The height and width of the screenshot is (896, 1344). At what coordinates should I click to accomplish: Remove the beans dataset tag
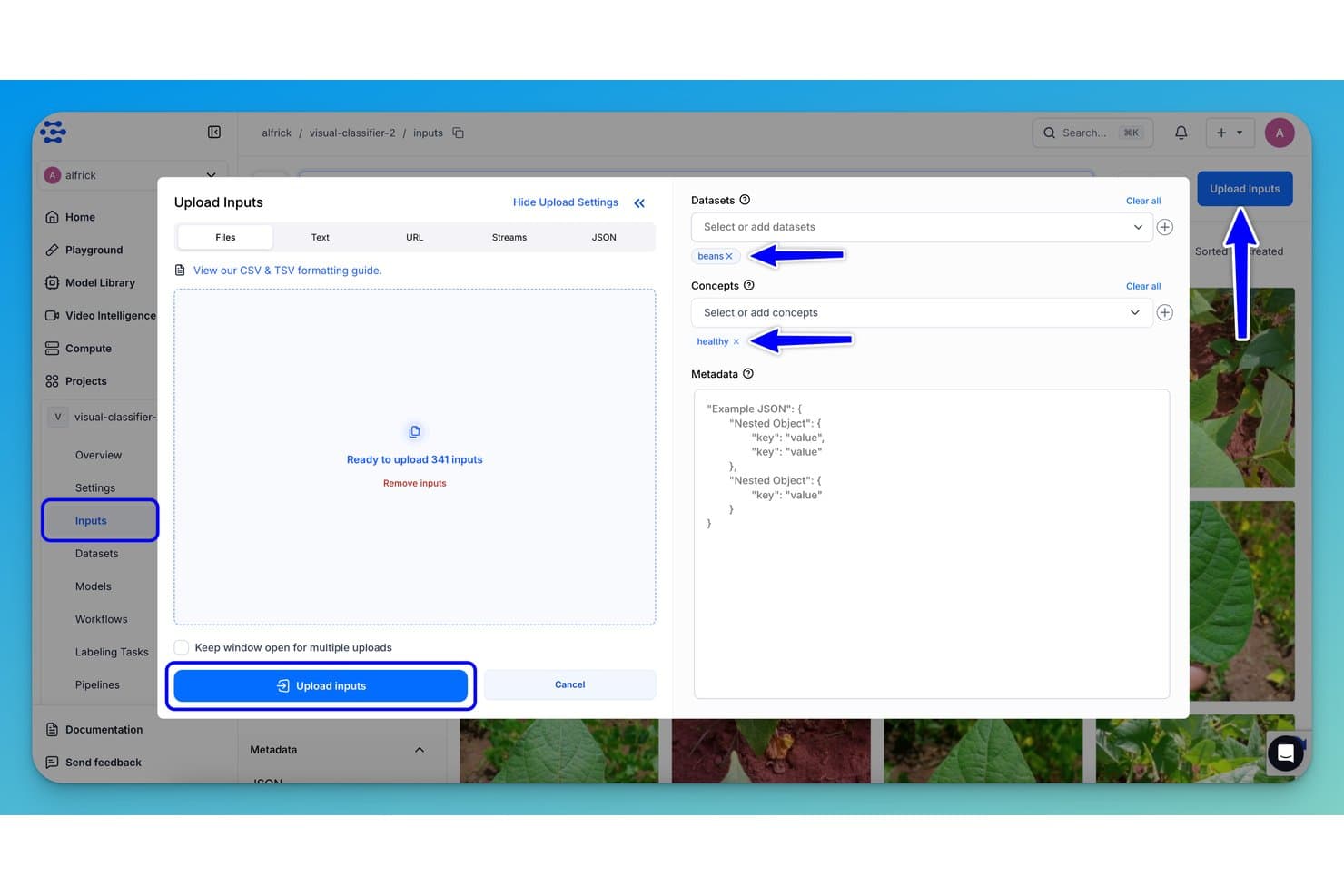coord(729,256)
